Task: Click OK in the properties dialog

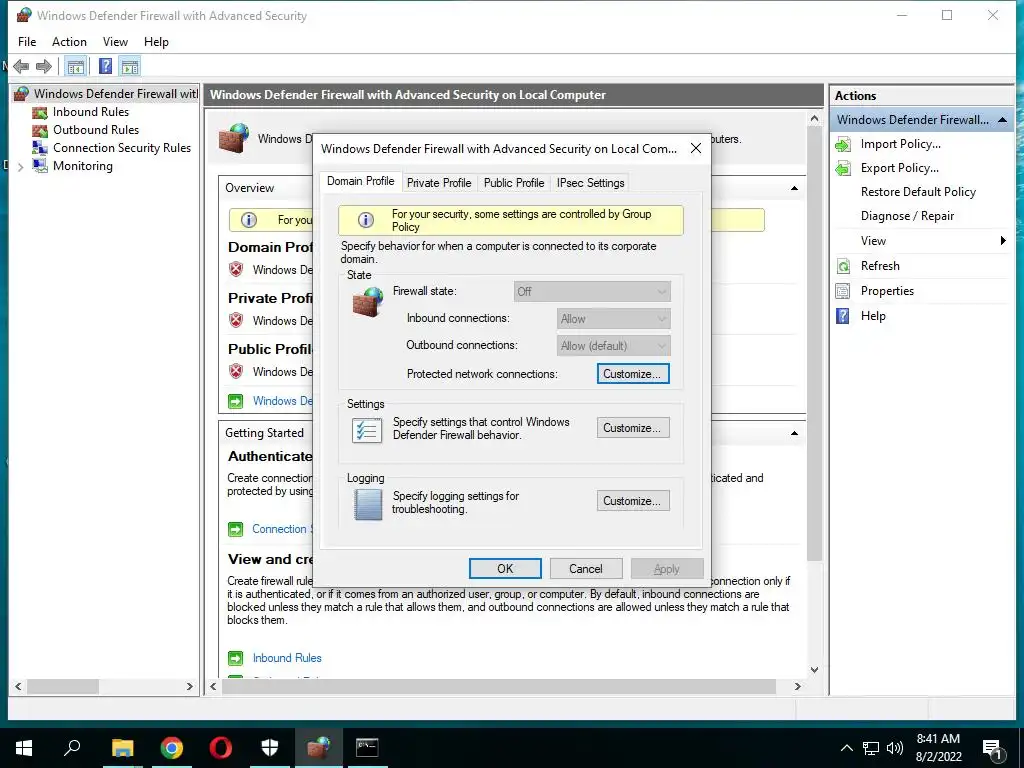Action: coord(505,569)
